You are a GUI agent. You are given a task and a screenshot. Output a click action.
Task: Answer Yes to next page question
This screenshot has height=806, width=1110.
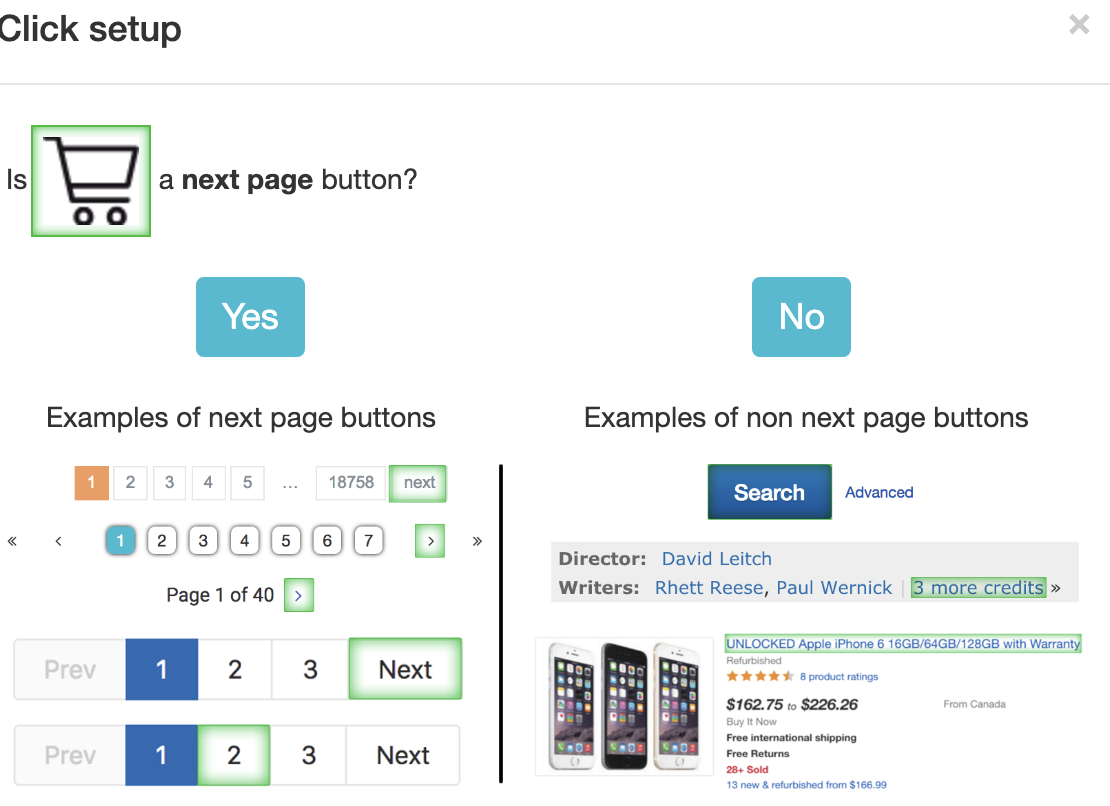(x=250, y=316)
